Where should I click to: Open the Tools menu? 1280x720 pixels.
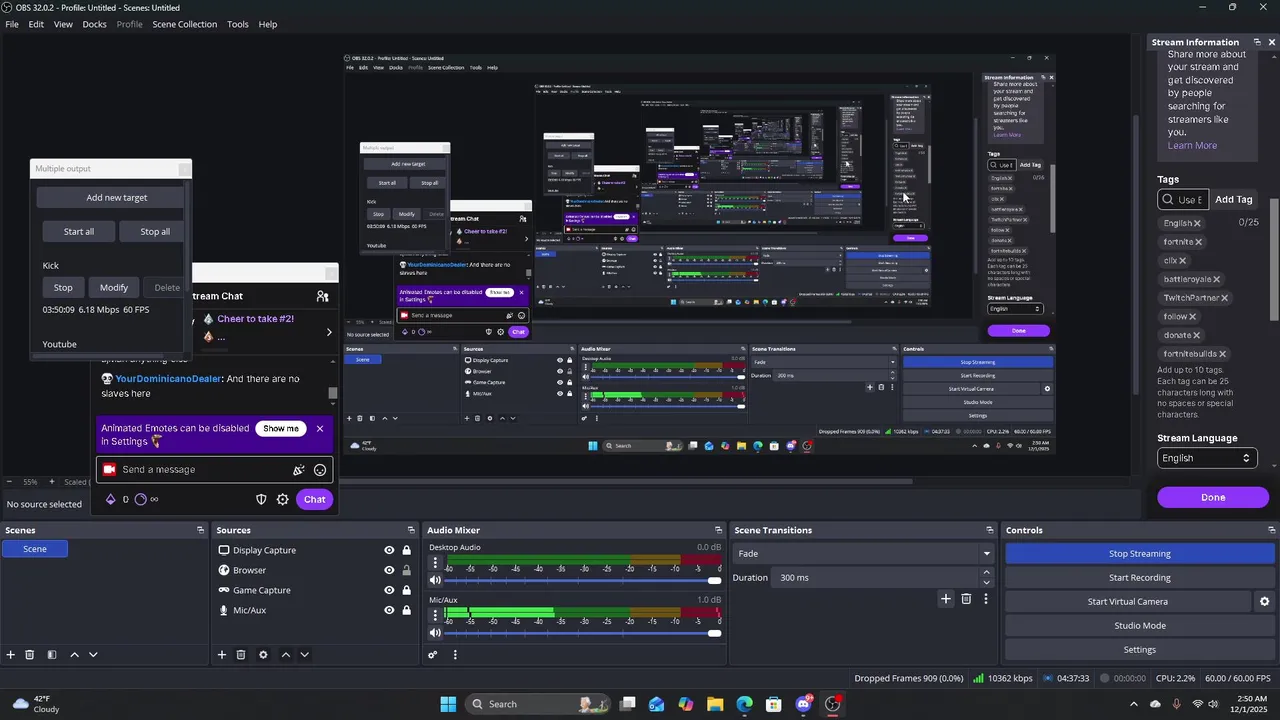click(237, 24)
